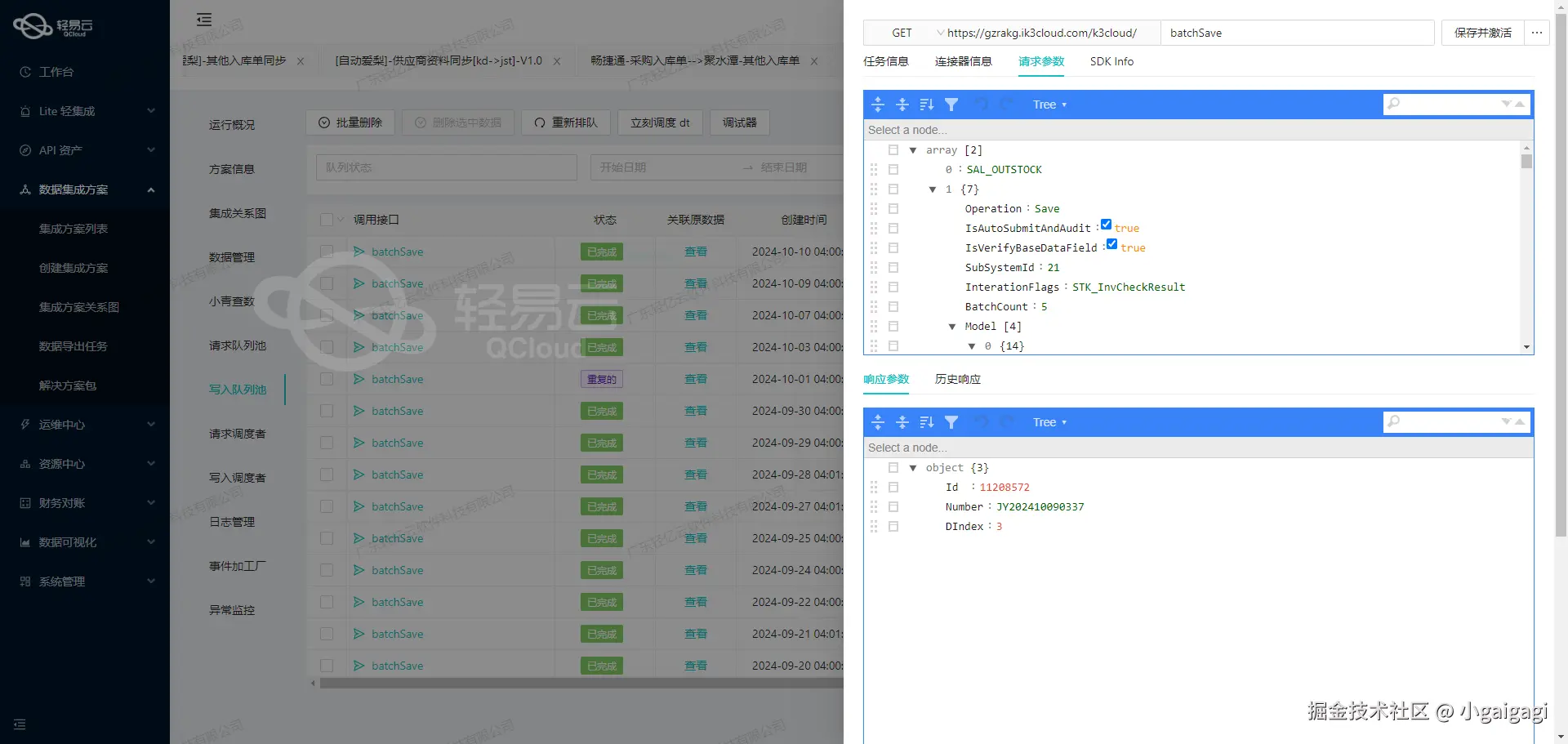Screen dimensions: 1568x744
Task: Select the 运维中心 icon in the sidebar
Action: 24,424
